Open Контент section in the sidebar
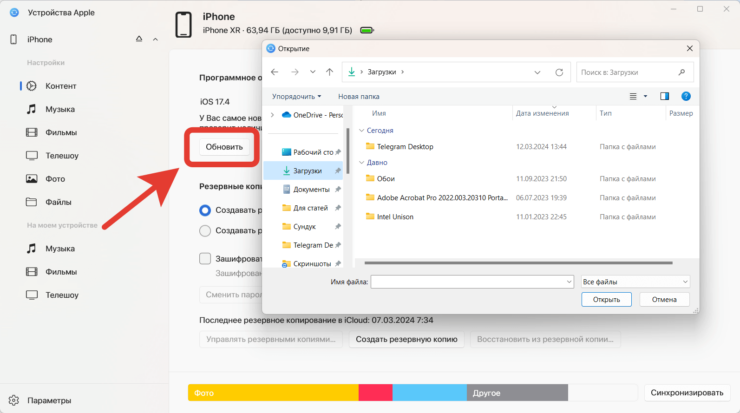Viewport: 740px width, 413px height. click(60, 86)
